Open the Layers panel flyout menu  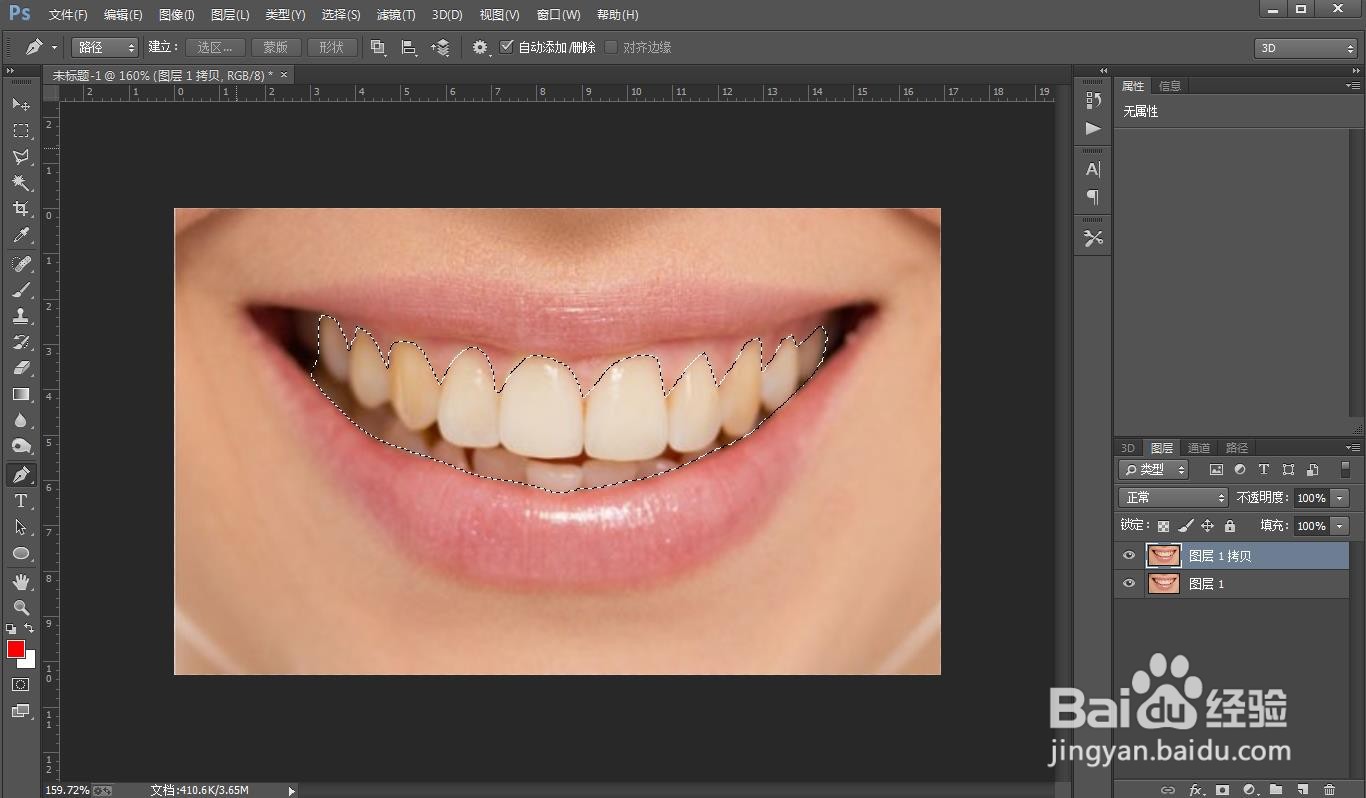coord(1352,448)
